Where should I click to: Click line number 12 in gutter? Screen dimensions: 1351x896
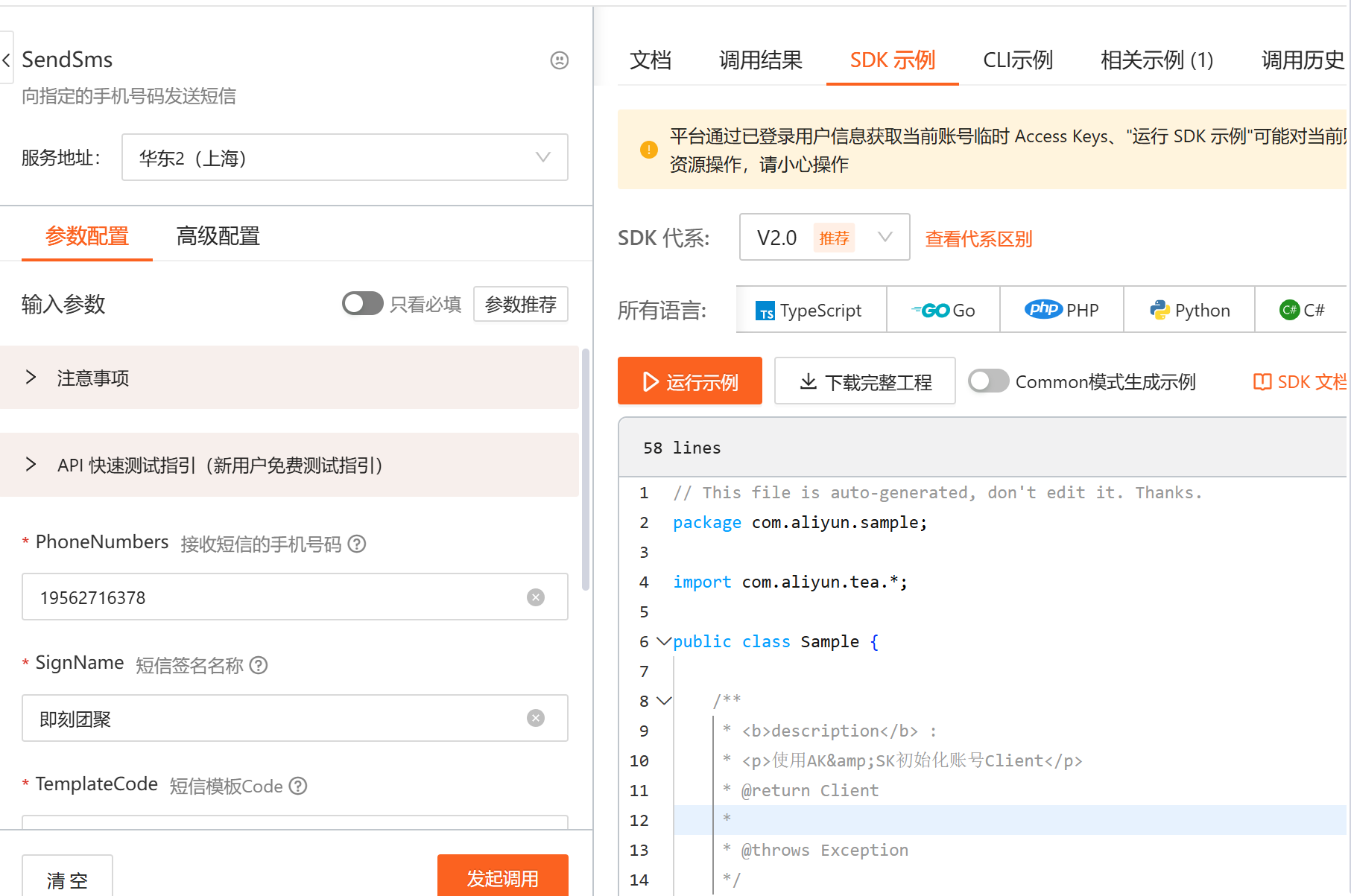(639, 820)
